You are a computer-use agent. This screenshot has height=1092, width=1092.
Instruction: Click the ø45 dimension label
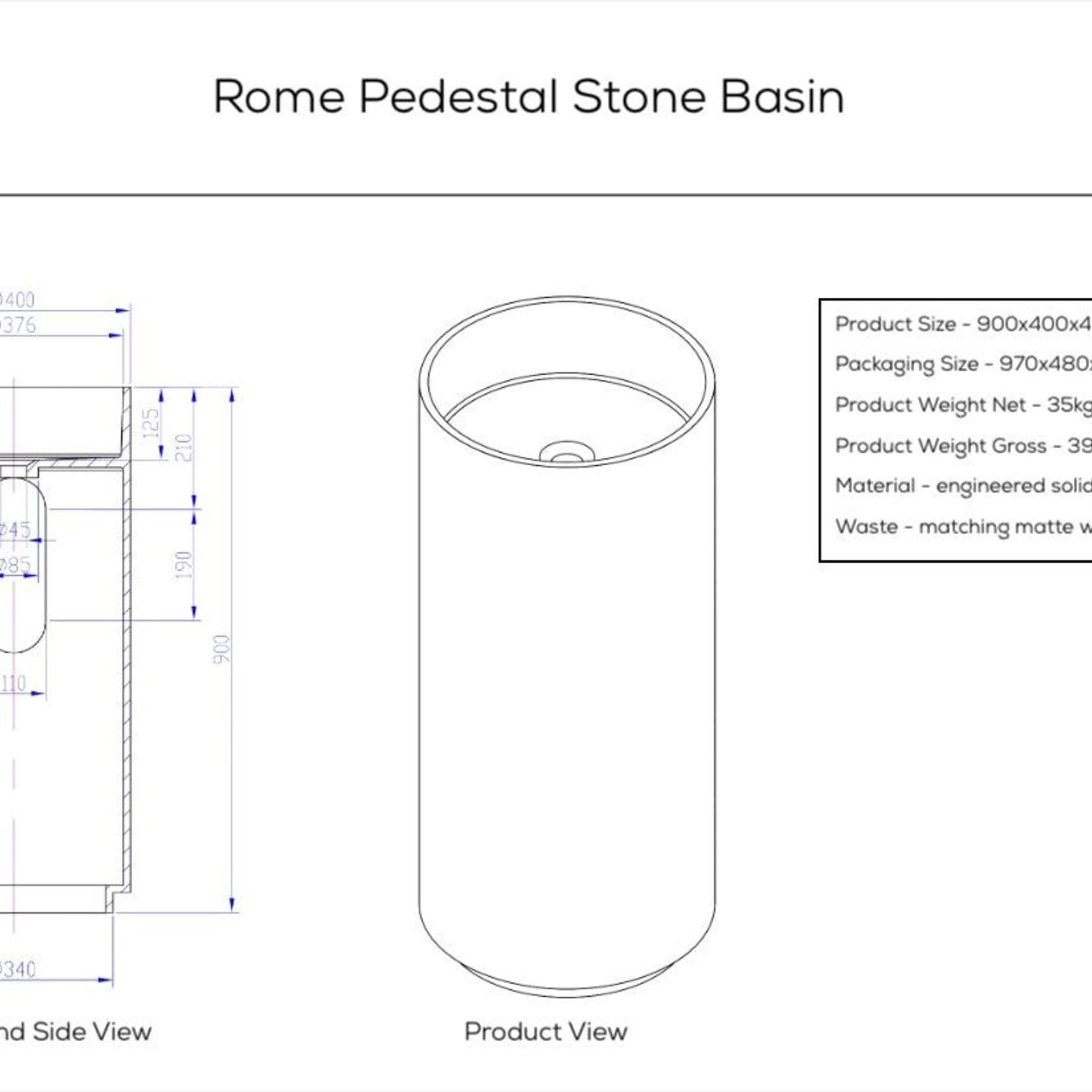(x=14, y=530)
